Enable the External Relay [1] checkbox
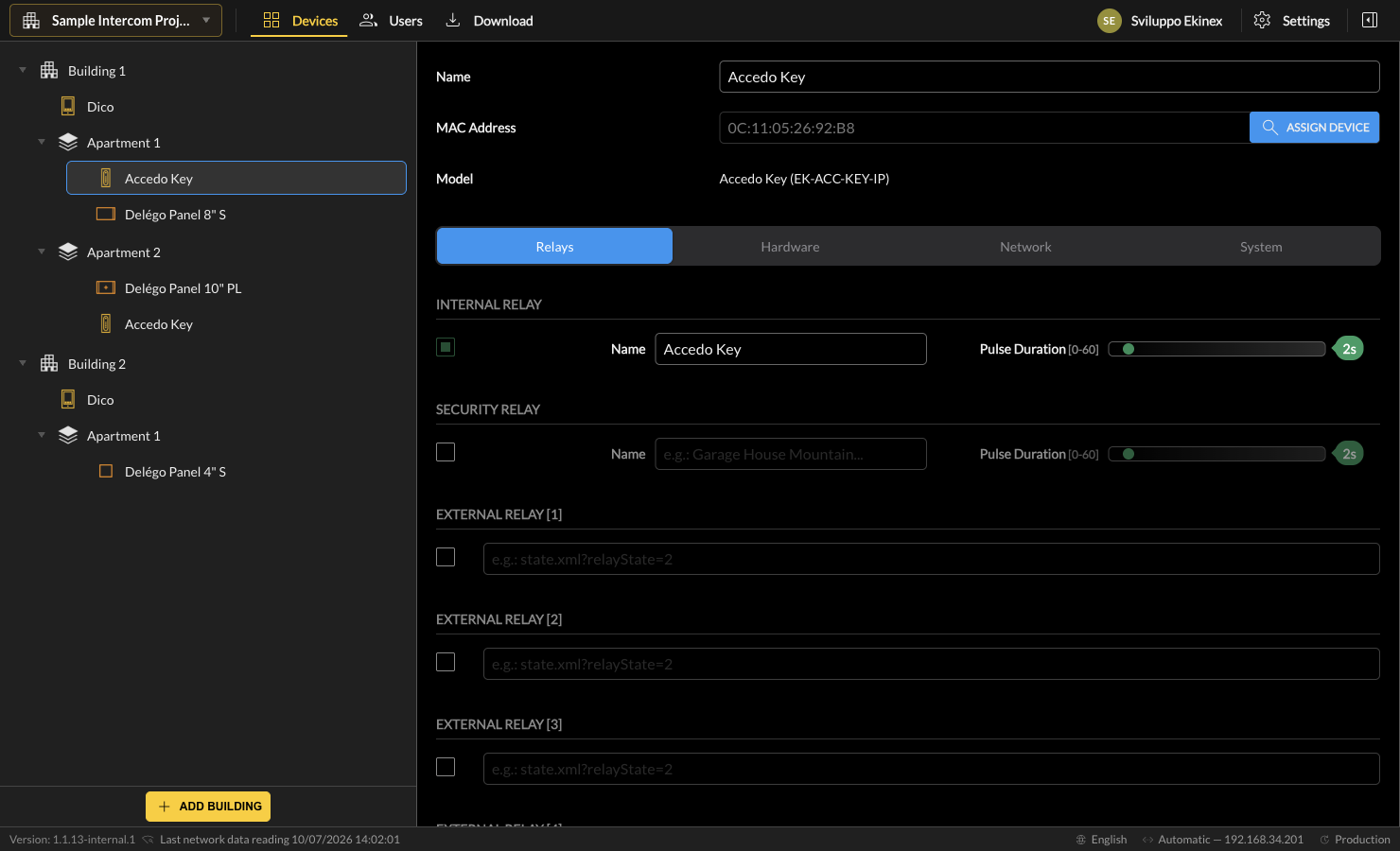This screenshot has height=851, width=1400. pos(446,557)
